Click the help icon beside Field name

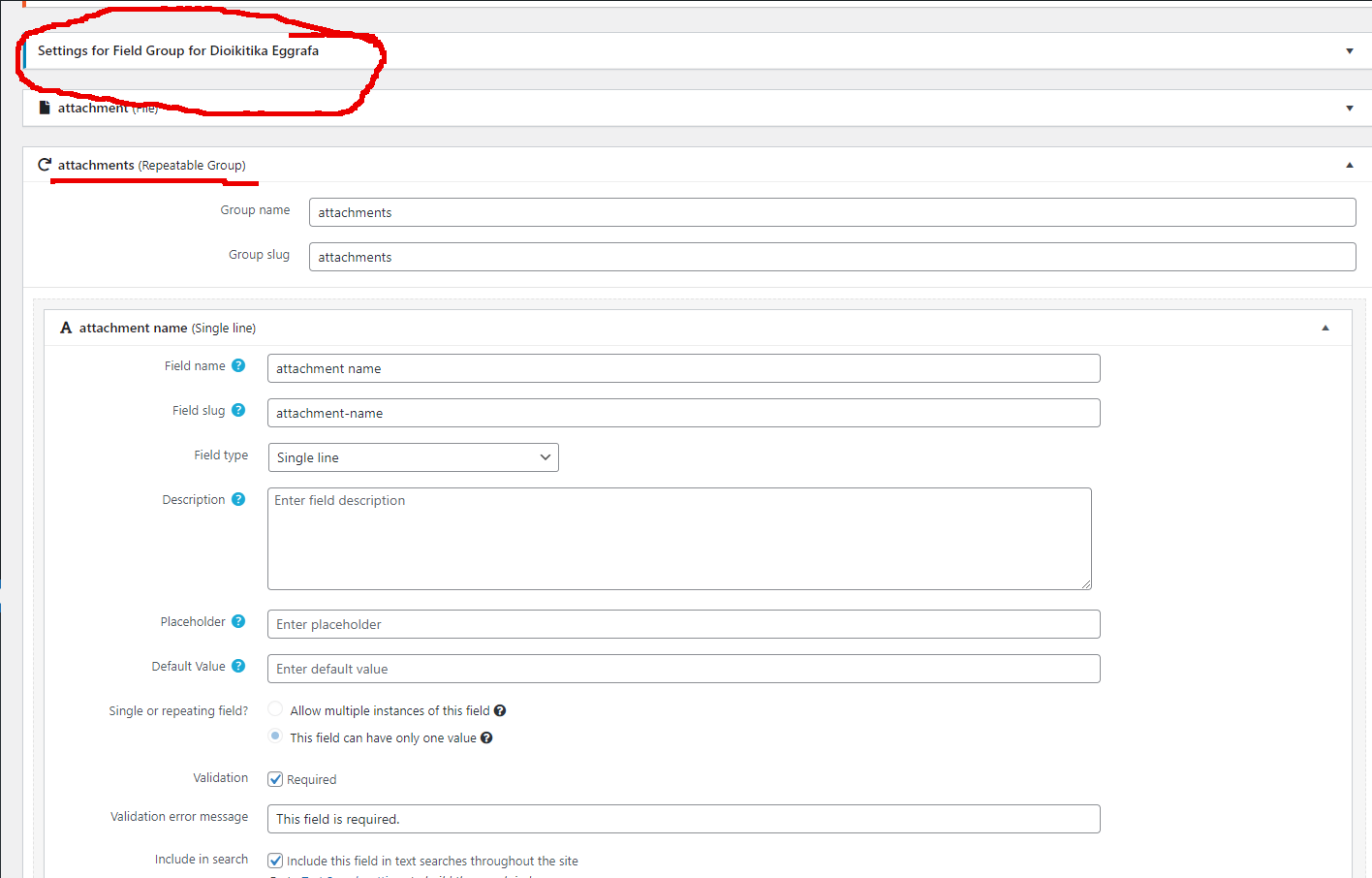click(x=238, y=365)
